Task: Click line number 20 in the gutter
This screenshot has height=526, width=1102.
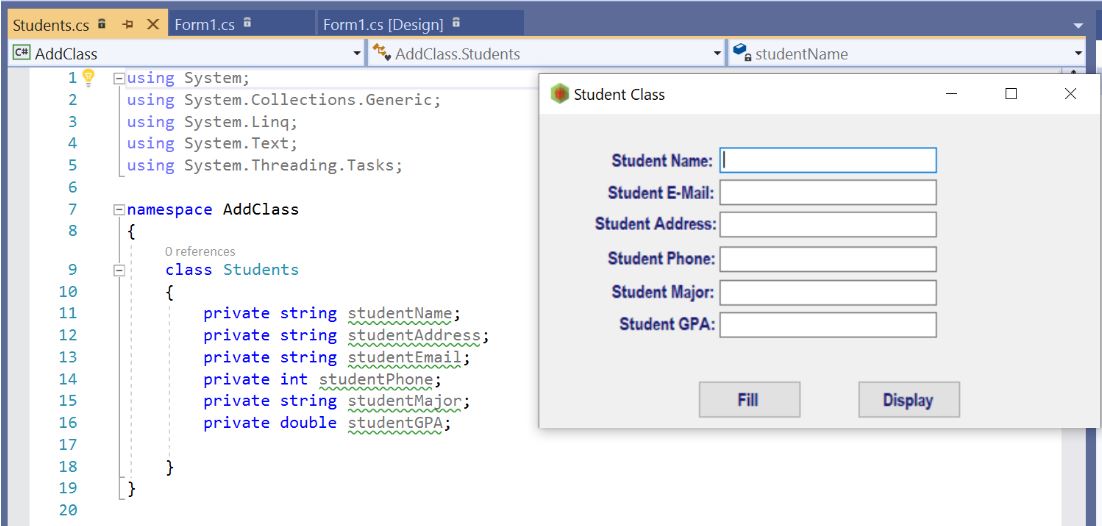Action: pos(68,511)
